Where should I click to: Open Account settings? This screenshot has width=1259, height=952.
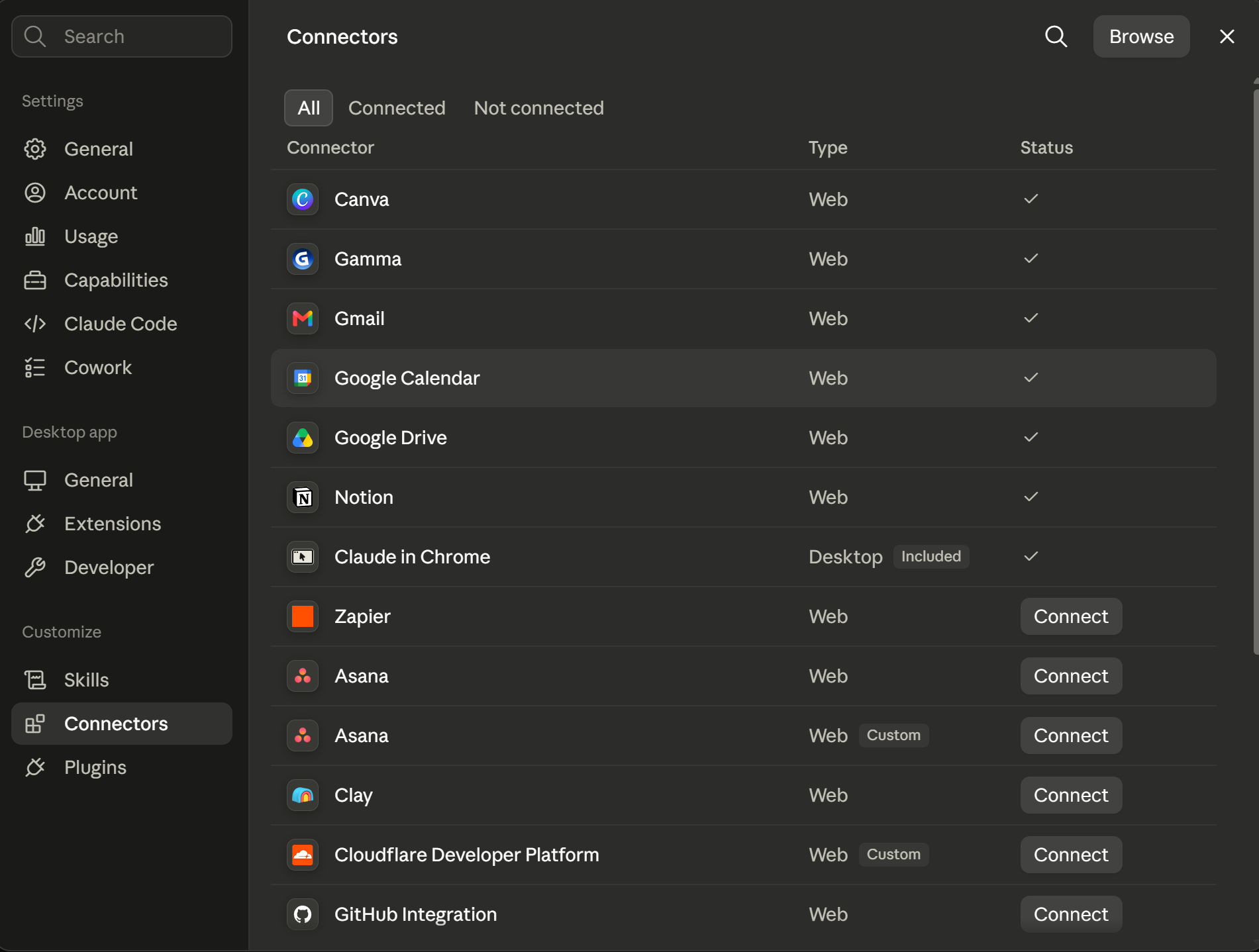tap(122, 193)
